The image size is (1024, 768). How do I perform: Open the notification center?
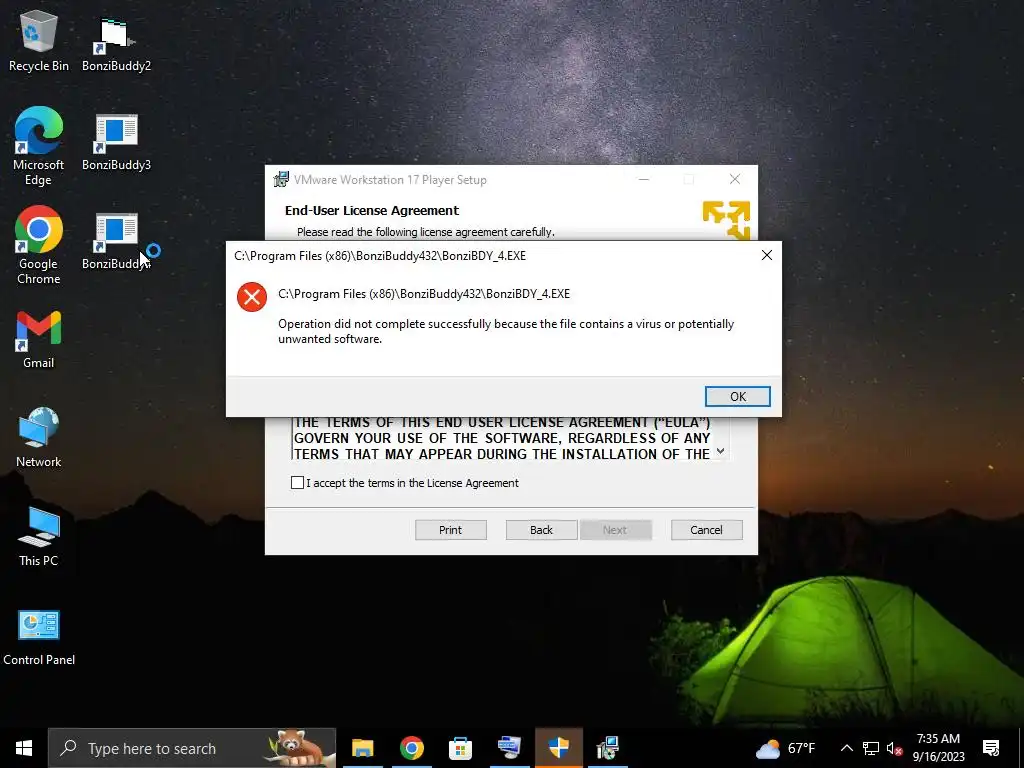coord(991,748)
